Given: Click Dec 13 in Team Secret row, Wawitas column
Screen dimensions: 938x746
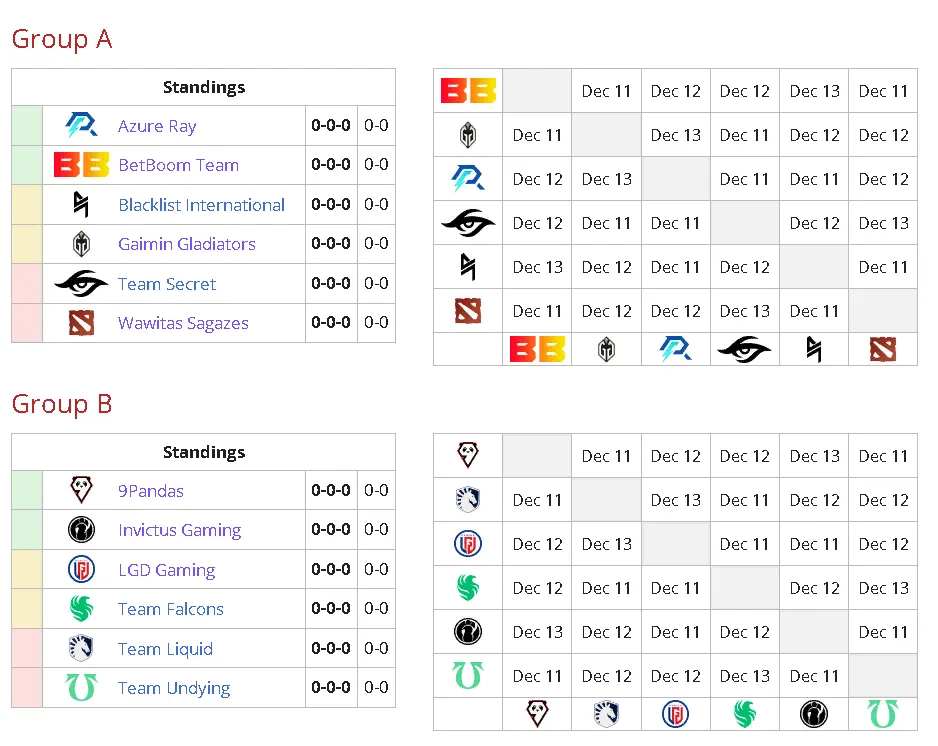Looking at the screenshot, I should pyautogui.click(x=884, y=223).
